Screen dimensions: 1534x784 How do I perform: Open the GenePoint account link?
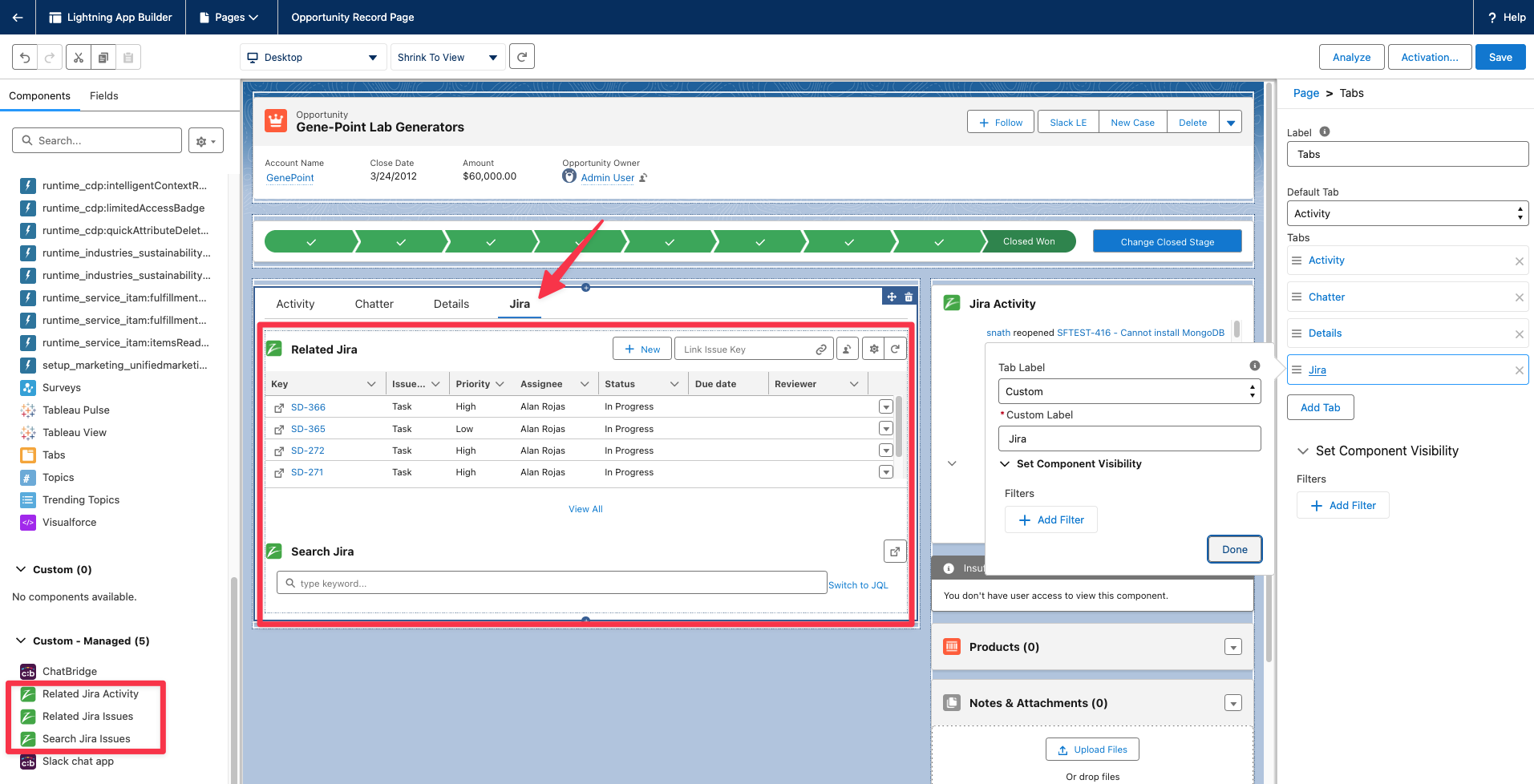290,178
